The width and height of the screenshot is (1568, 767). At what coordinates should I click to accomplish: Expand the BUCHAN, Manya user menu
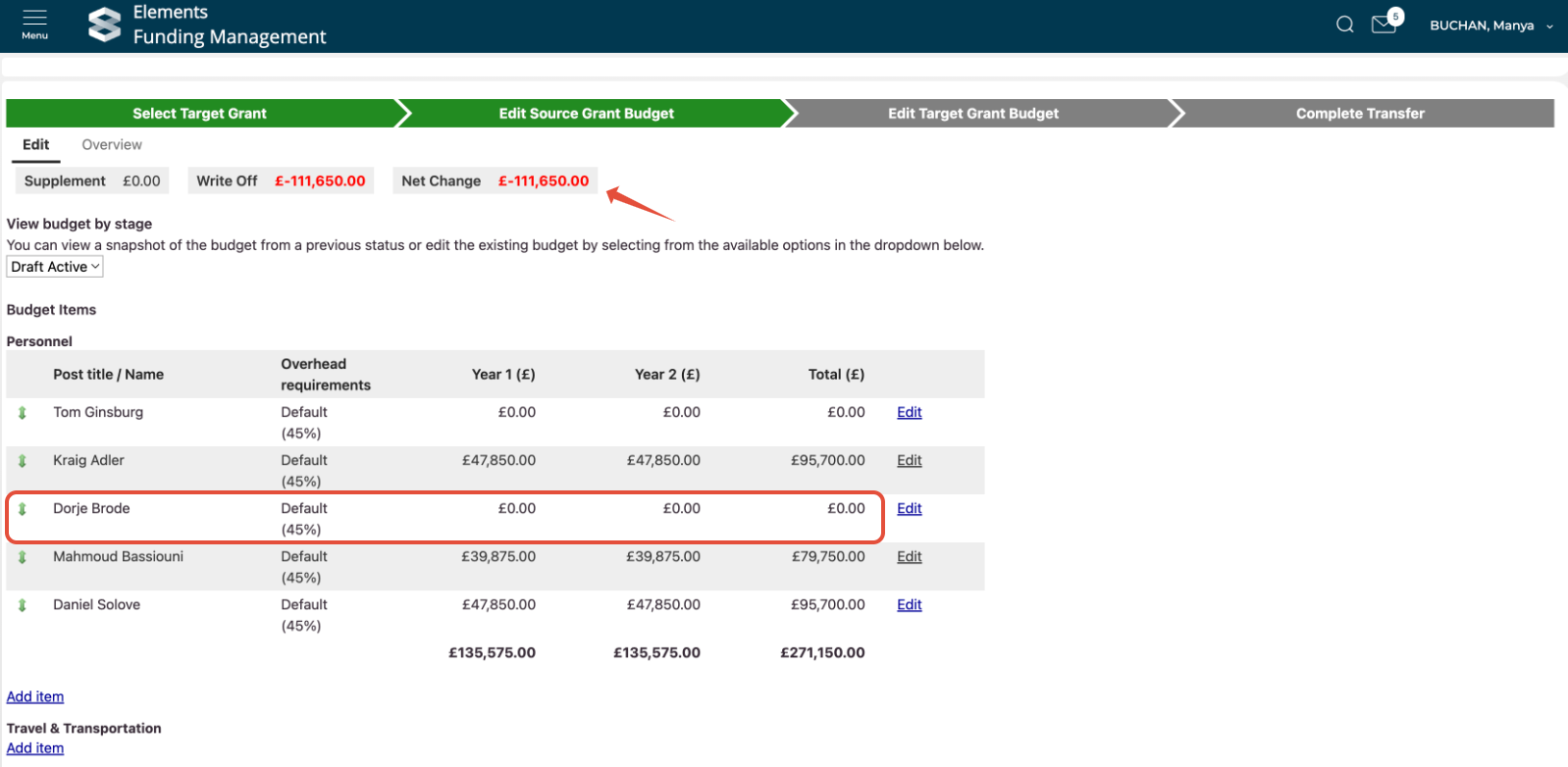(1490, 26)
